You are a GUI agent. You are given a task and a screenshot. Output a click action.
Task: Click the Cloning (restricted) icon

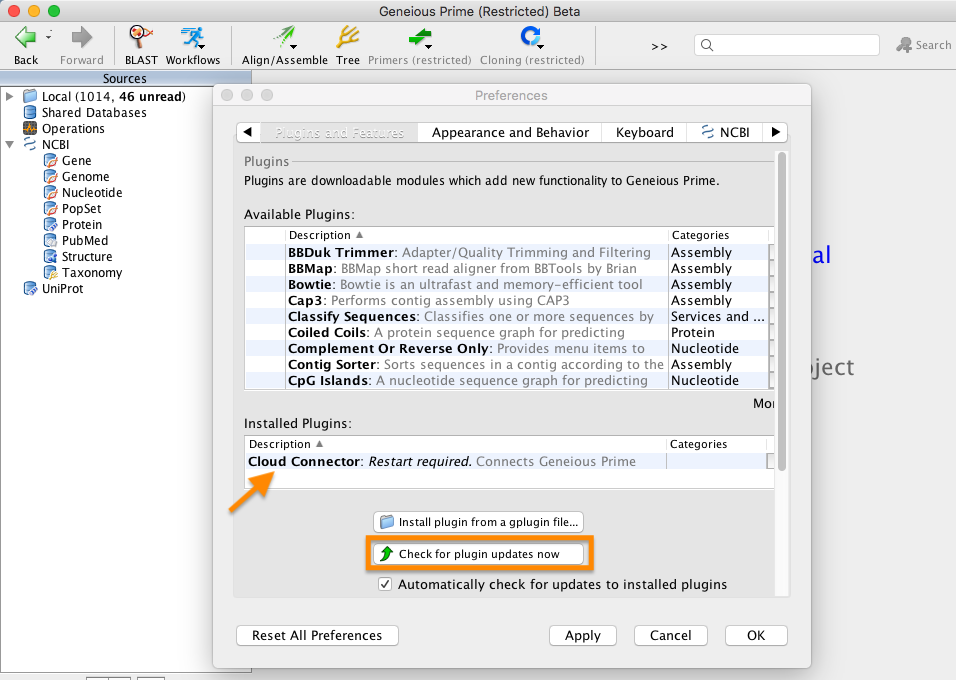tap(532, 38)
